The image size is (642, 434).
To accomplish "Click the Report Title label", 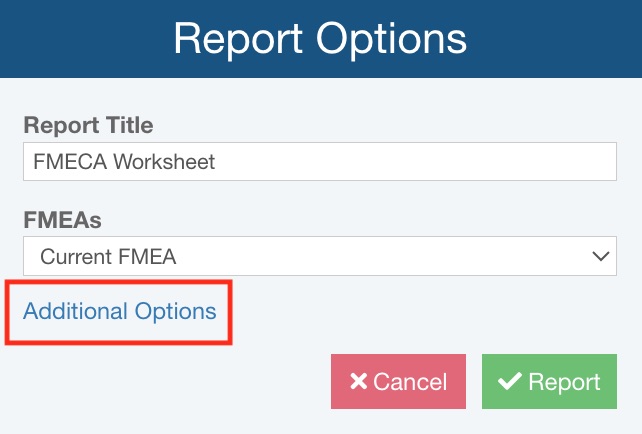I will (x=88, y=126).
